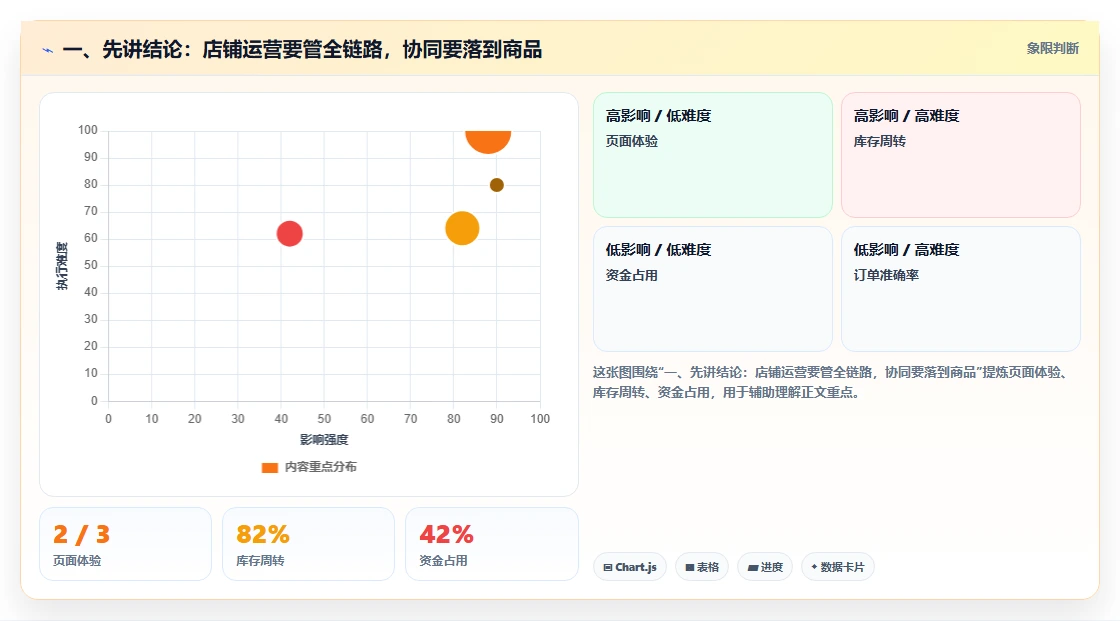Select the 低影响 / 高难度 quadrant card

tap(961, 289)
